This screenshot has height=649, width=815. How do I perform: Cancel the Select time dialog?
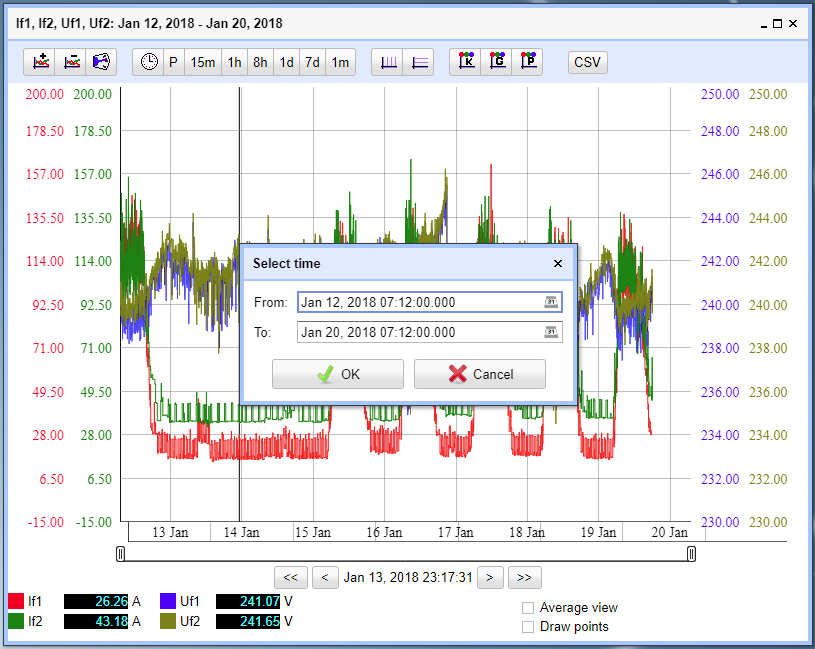pyautogui.click(x=480, y=374)
